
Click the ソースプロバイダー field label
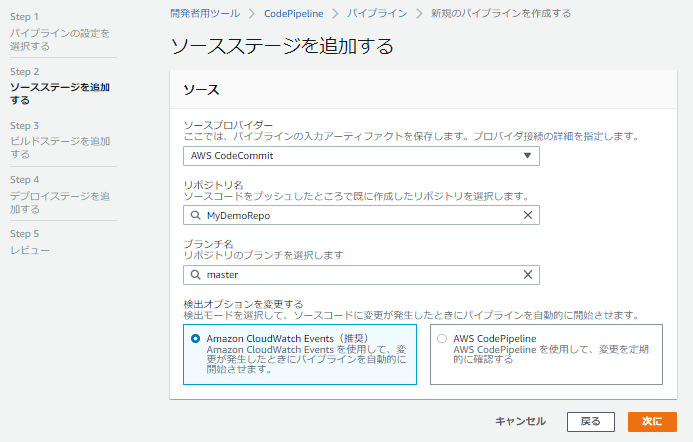click(228, 125)
